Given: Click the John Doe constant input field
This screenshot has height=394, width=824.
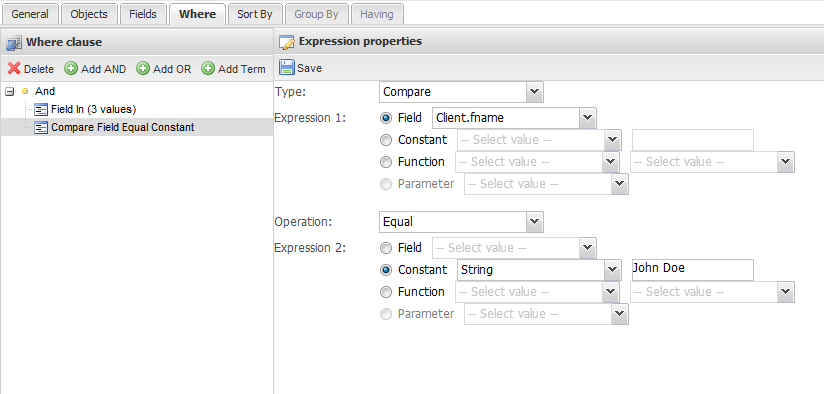Looking at the screenshot, I should click(693, 269).
